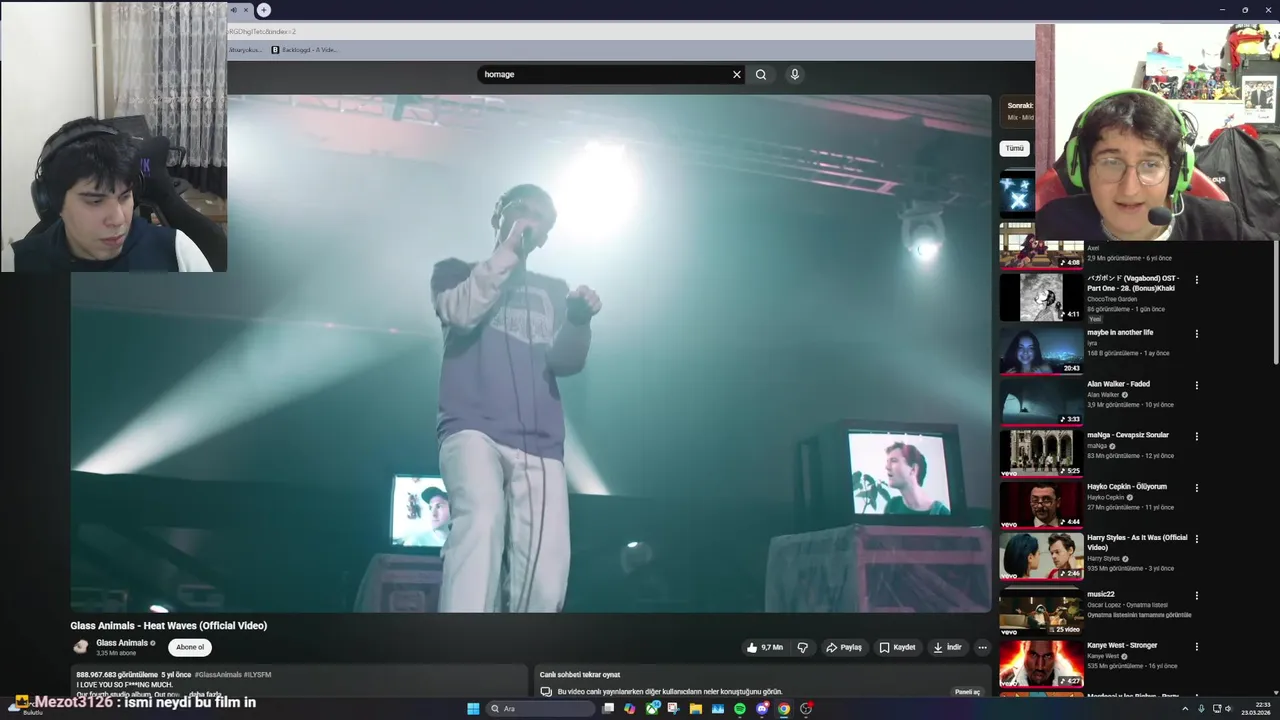
Task: Open the Paylaş share dialog
Action: 844,647
